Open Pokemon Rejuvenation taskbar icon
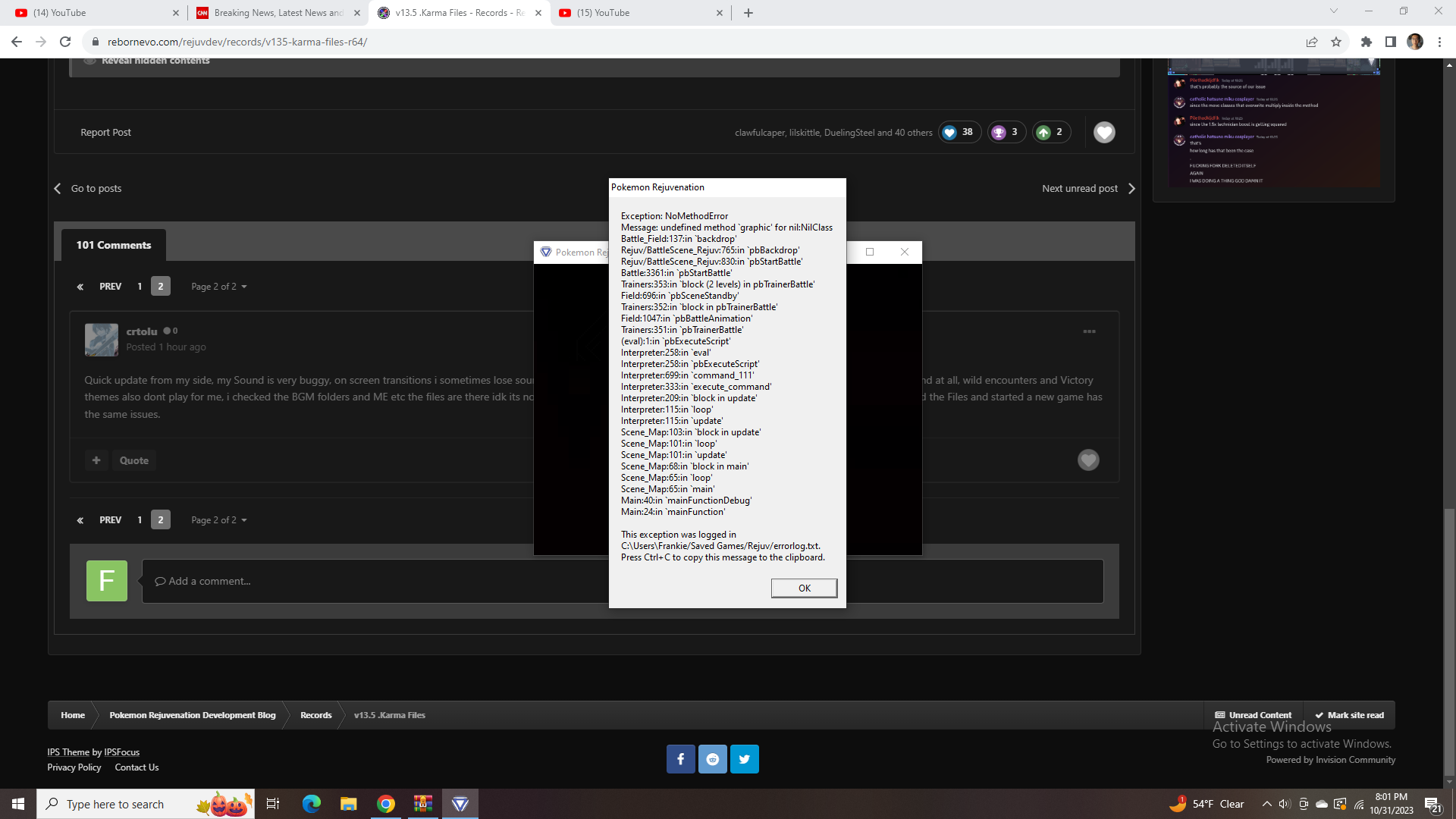This screenshot has height=819, width=1456. tap(460, 804)
